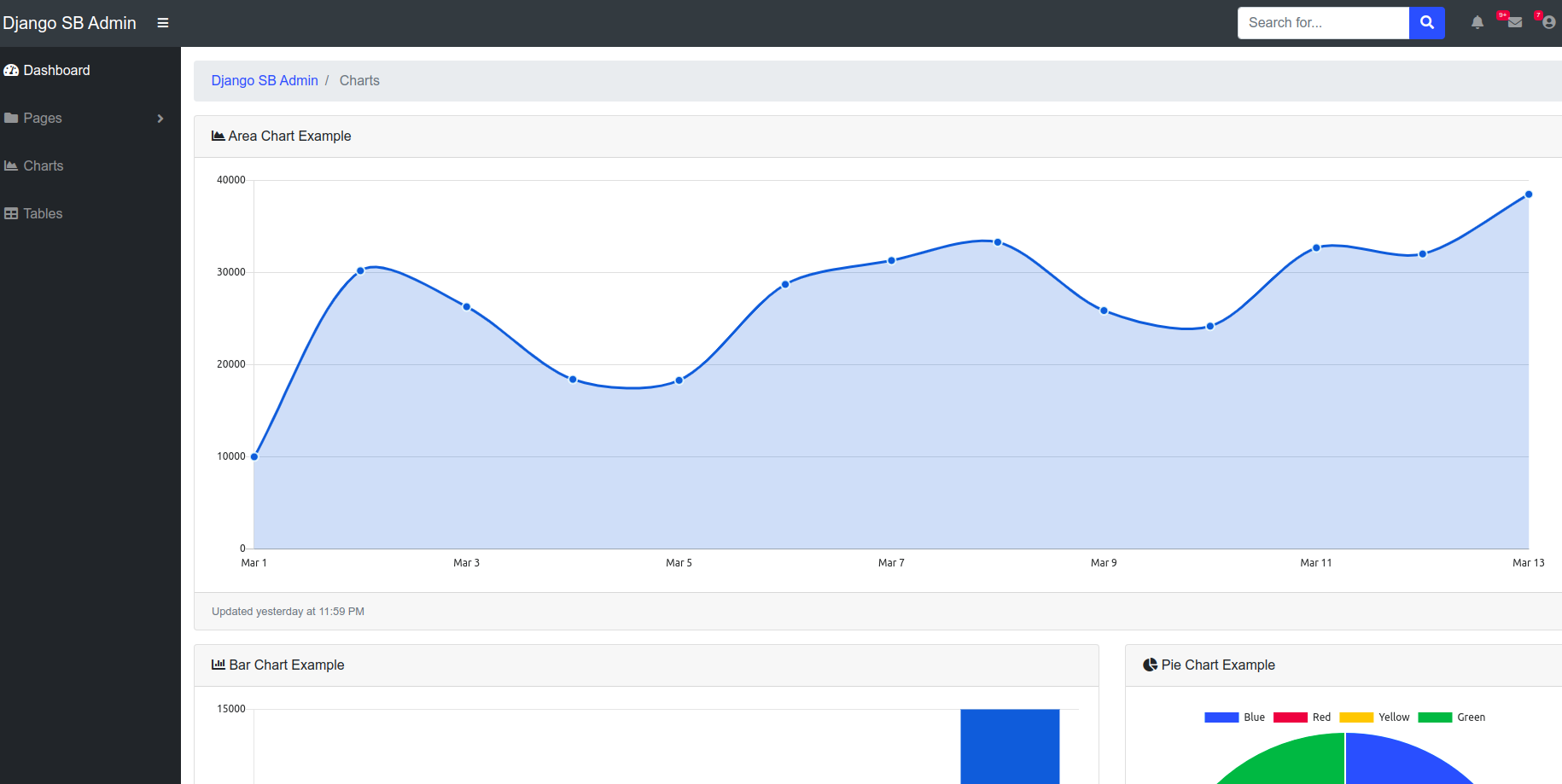Screen dimensions: 1562x784
Task: Click the Mar 11 data point on the area chart
Action: click(1316, 248)
